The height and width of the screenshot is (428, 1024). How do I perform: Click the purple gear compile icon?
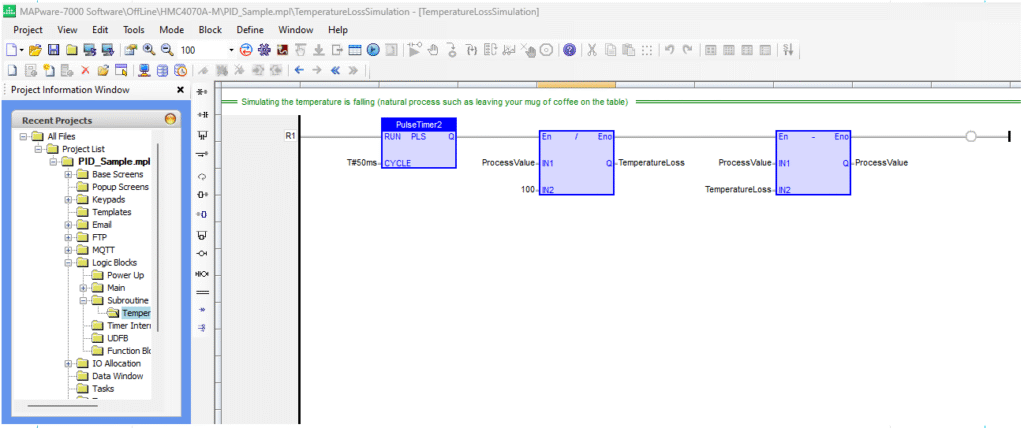(x=264, y=50)
